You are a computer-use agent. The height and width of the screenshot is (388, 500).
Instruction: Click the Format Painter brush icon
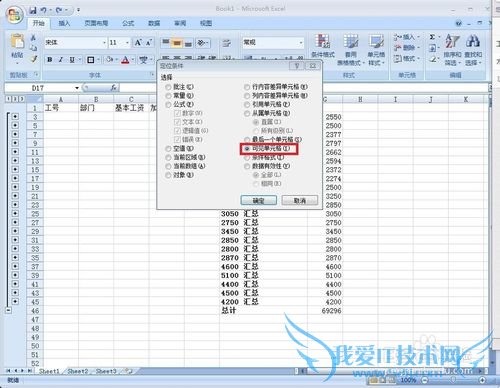(x=34, y=59)
